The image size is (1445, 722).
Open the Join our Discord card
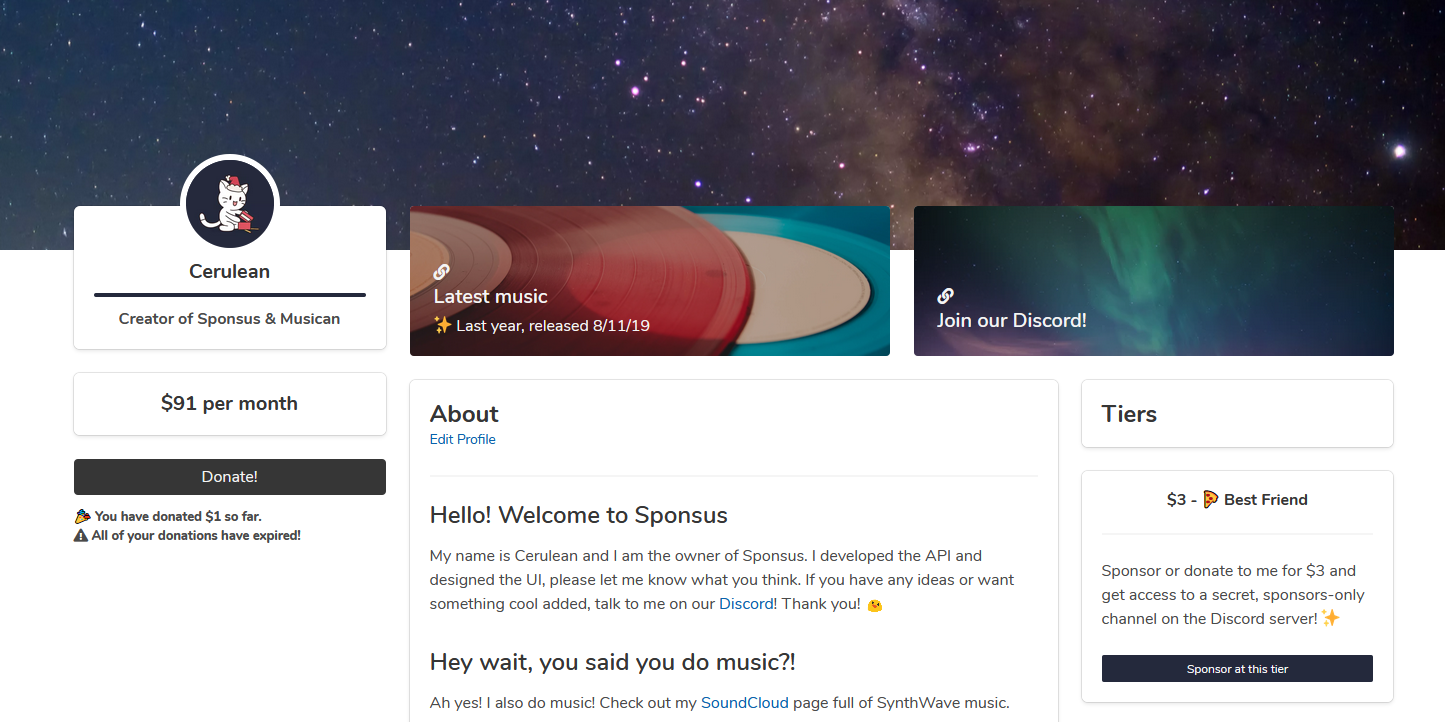pyautogui.click(x=1154, y=281)
